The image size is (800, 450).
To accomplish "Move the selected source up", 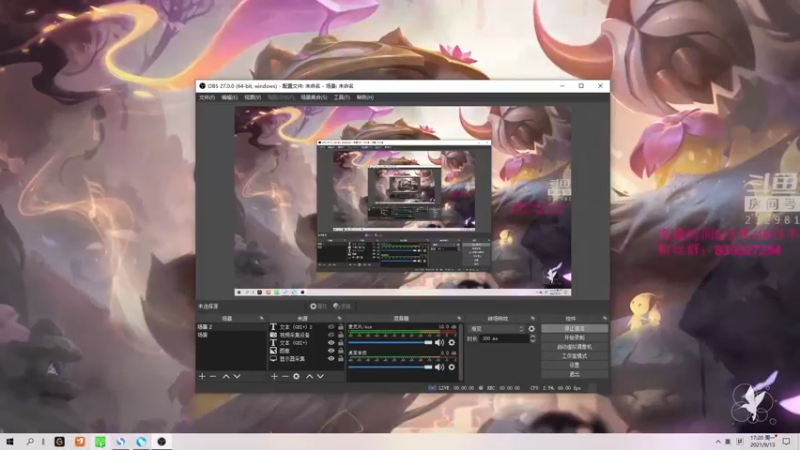I will 309,377.
